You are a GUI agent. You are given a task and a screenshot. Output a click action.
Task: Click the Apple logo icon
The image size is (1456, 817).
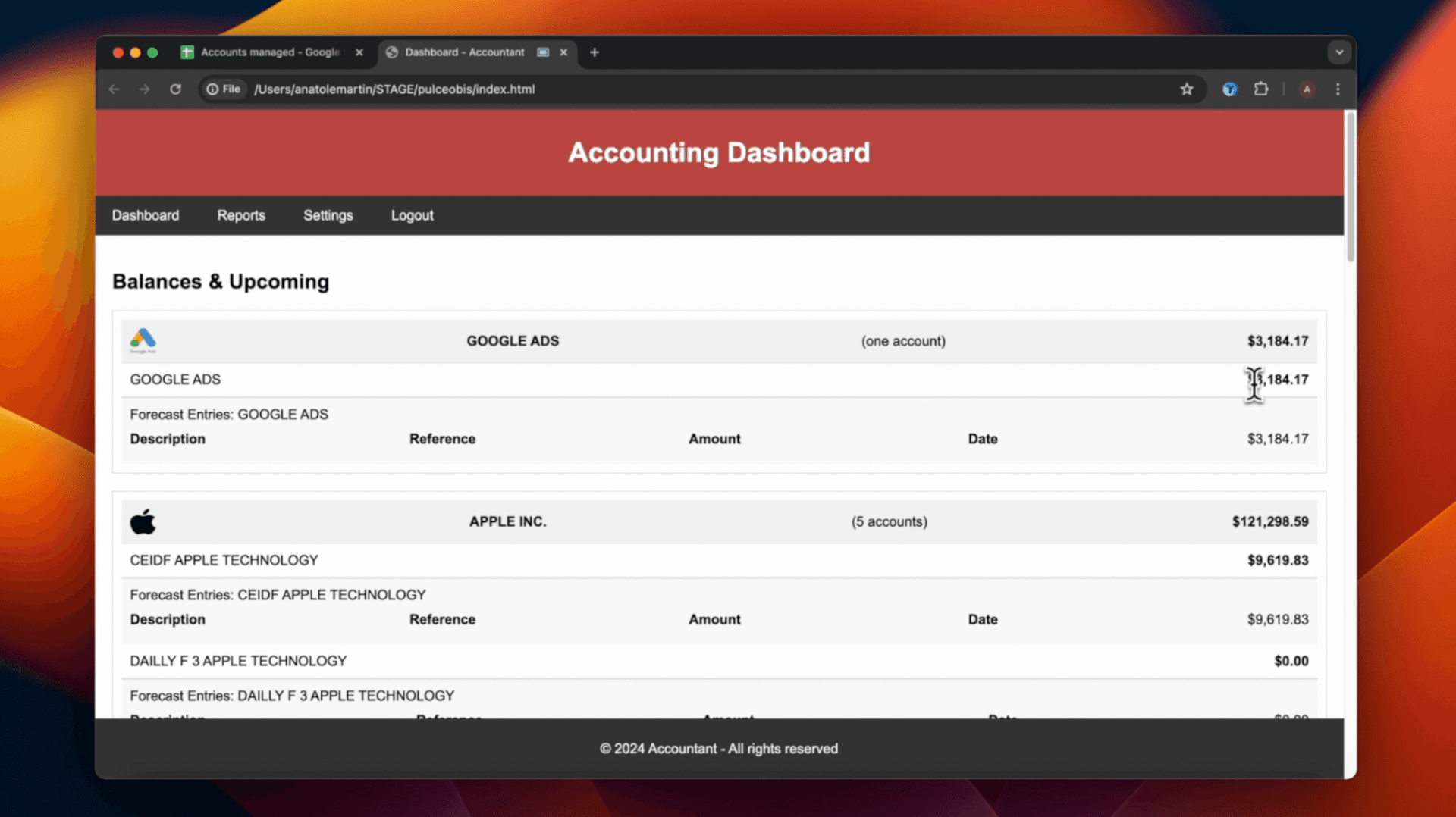(143, 521)
